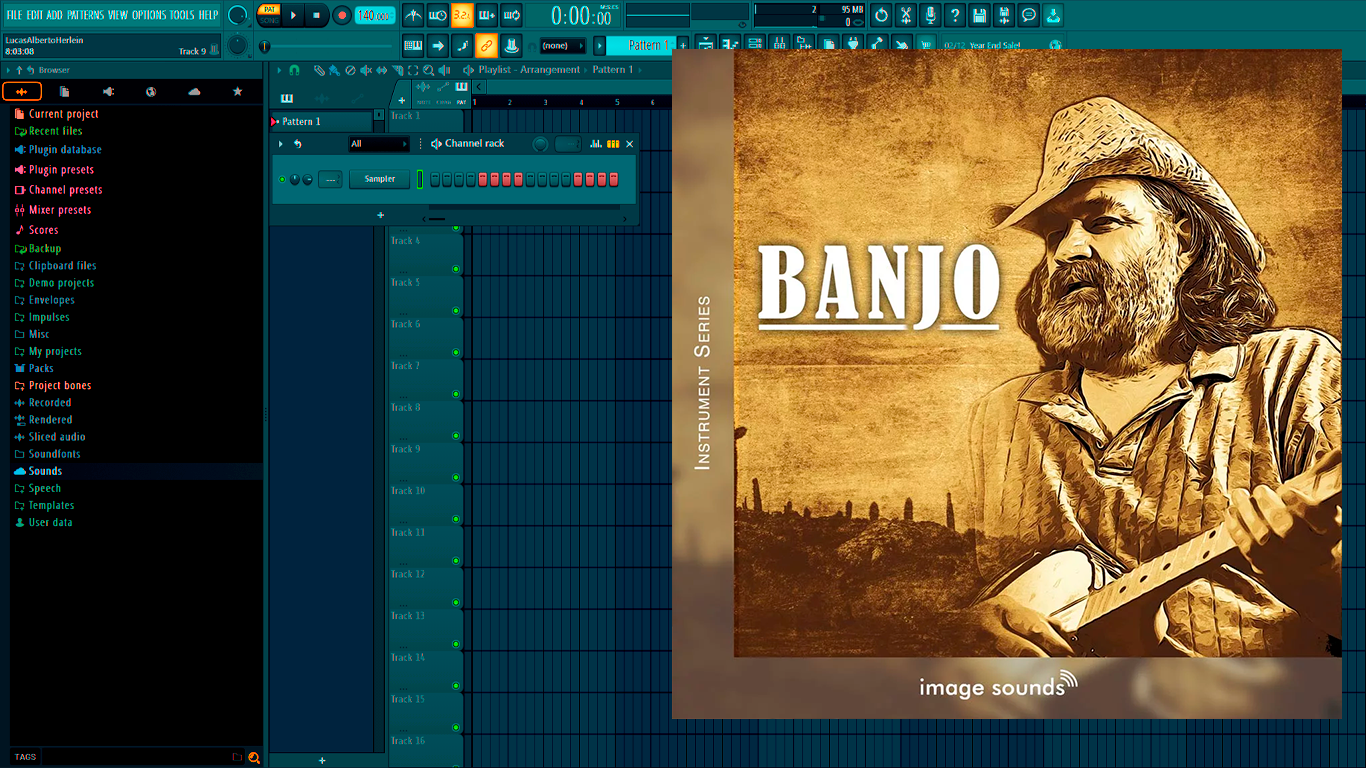The height and width of the screenshot is (768, 1366).
Task: Toggle overdub recording icon
Action: click(487, 15)
